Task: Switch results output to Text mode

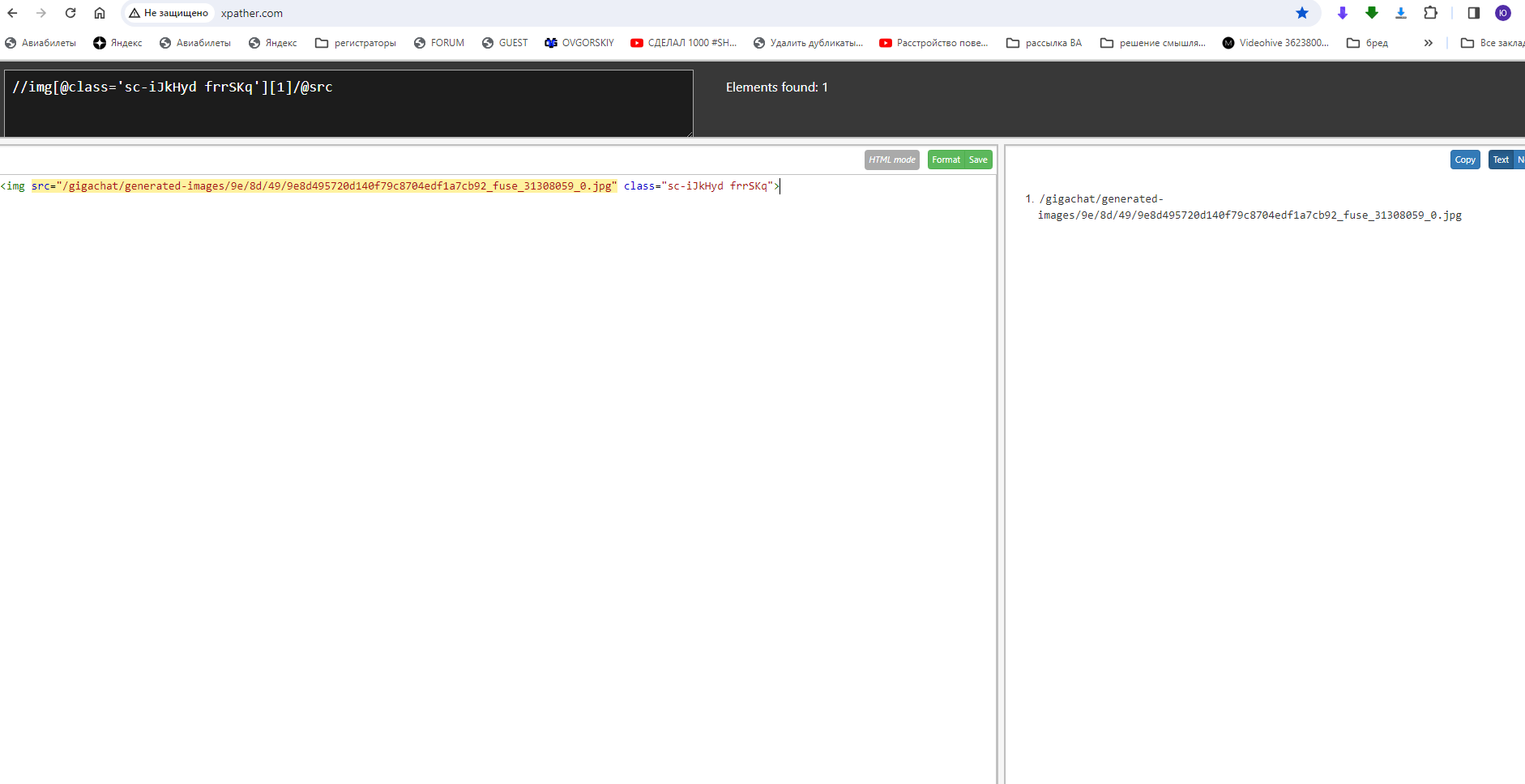Action: tap(1501, 160)
